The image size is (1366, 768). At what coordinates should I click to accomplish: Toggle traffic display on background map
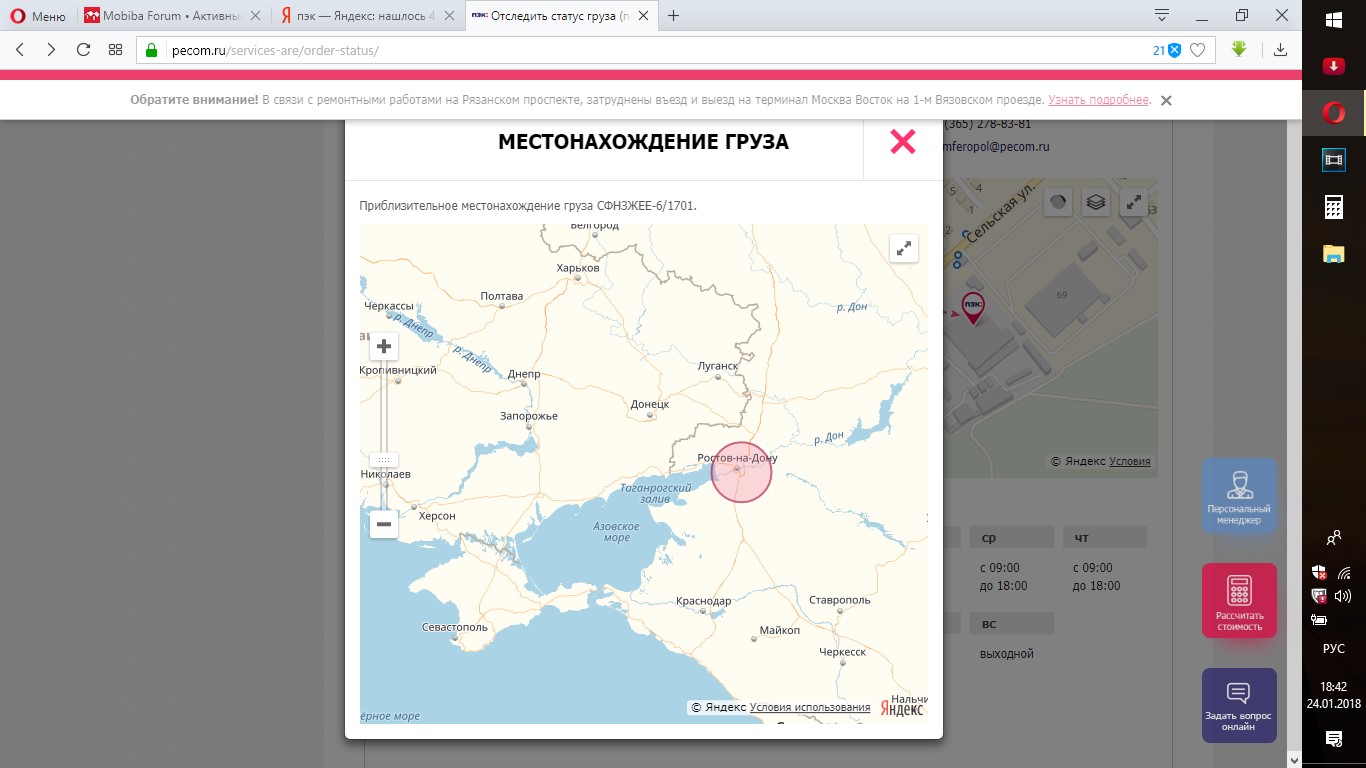(1059, 202)
